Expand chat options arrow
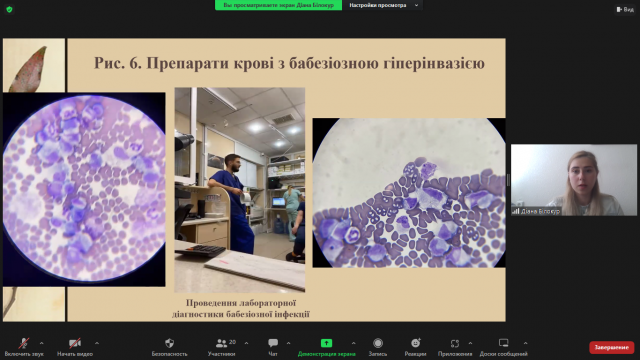Image resolution: width=640 pixels, height=360 pixels. 288,343
